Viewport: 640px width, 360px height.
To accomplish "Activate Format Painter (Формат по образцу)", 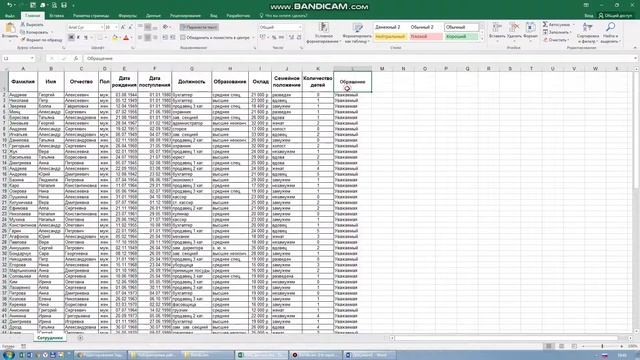I will tap(41, 40).
